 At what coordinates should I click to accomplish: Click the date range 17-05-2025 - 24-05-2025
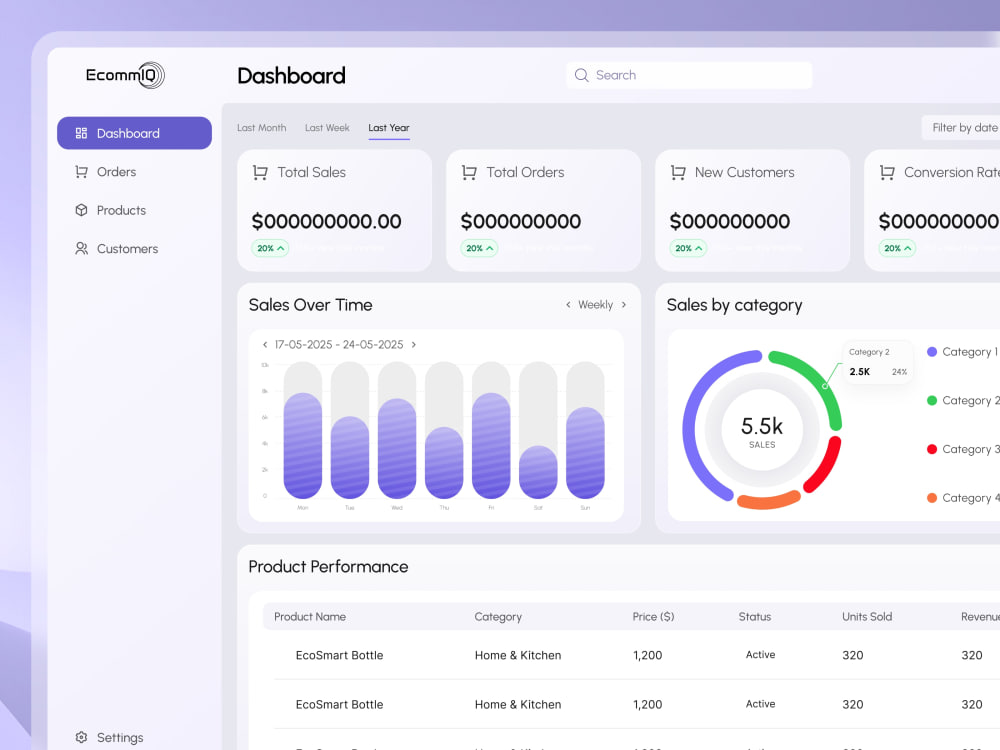click(339, 344)
